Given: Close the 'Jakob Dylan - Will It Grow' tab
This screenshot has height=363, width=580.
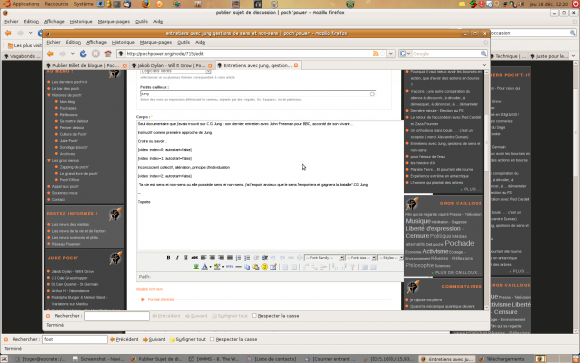Looking at the screenshot, I should click(210, 65).
